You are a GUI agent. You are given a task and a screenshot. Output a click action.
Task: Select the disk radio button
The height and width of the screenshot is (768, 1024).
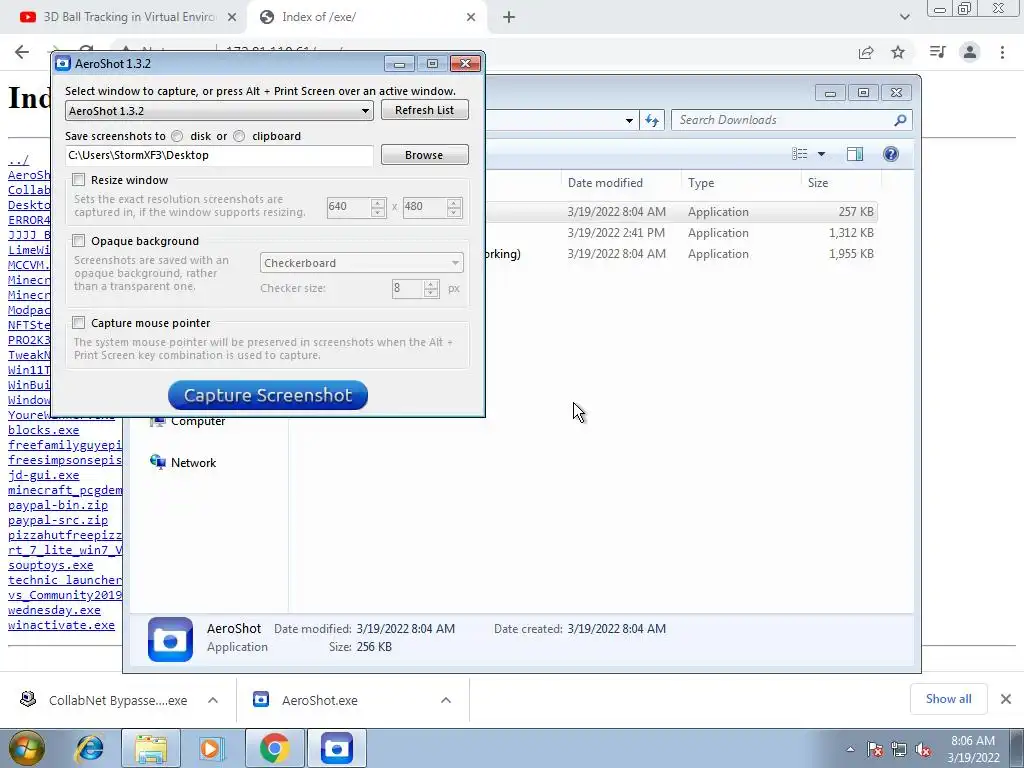177,136
